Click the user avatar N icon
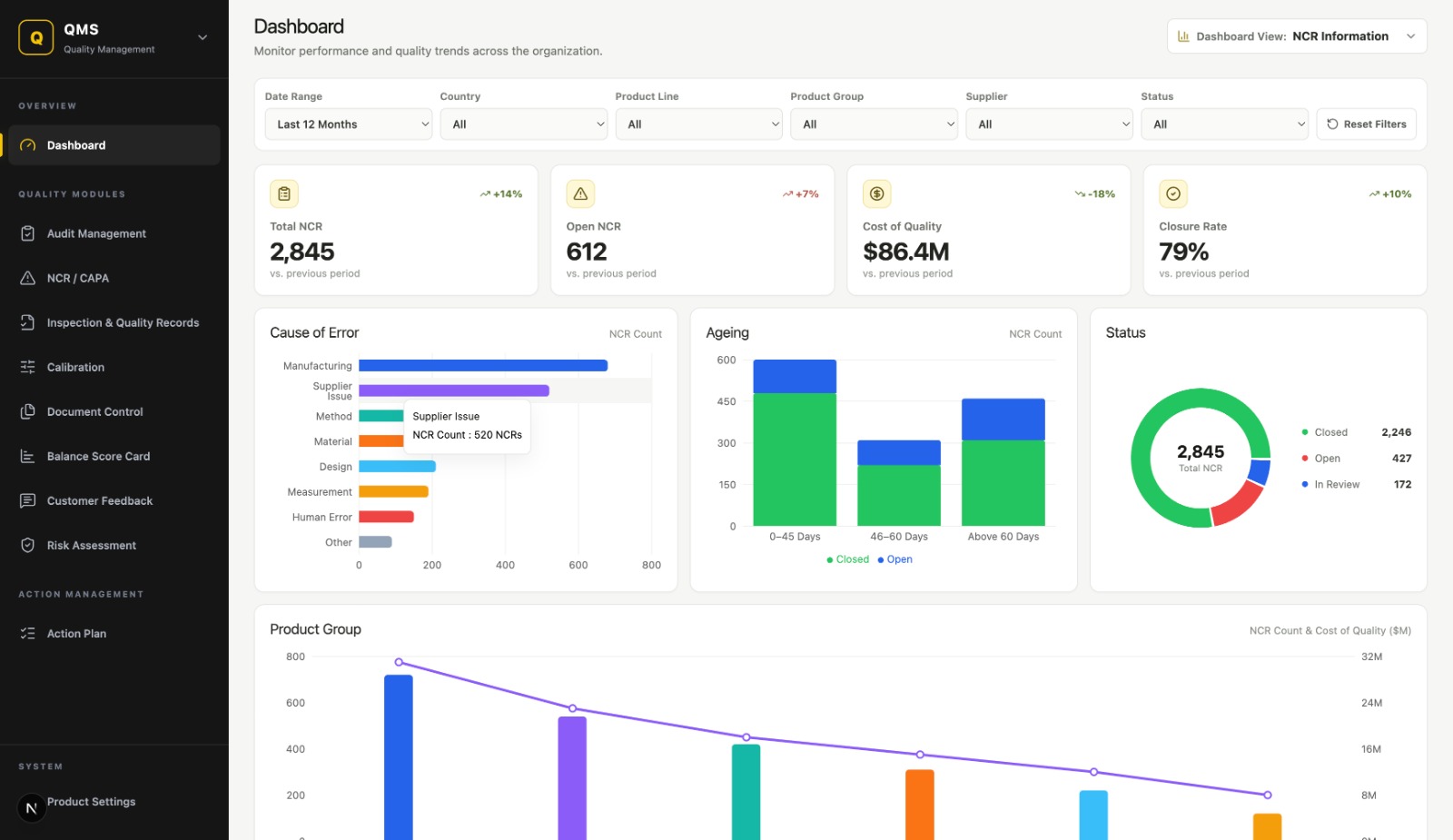 (32, 807)
